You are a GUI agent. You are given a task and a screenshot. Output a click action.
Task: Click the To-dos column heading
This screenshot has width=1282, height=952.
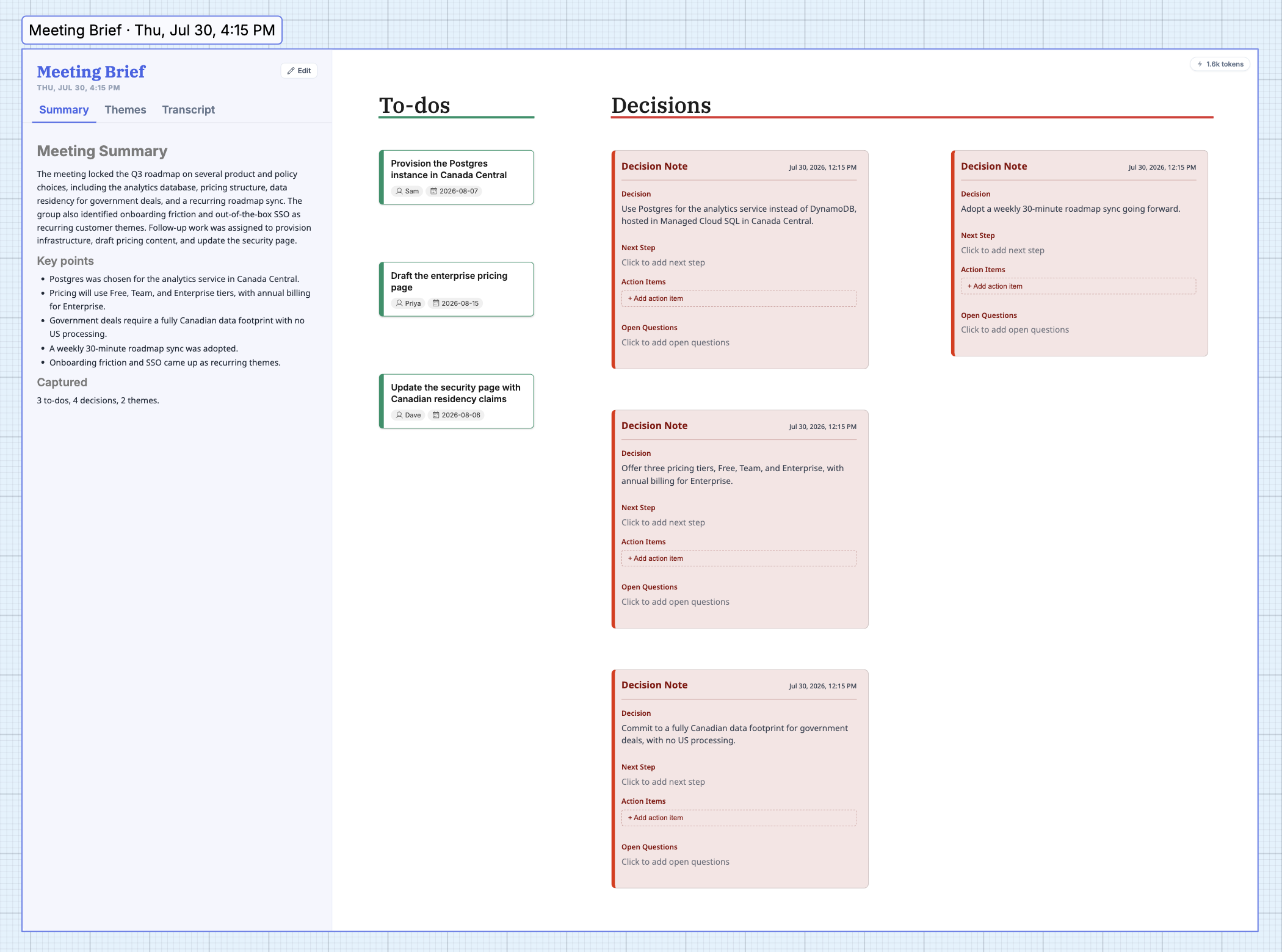coord(415,105)
